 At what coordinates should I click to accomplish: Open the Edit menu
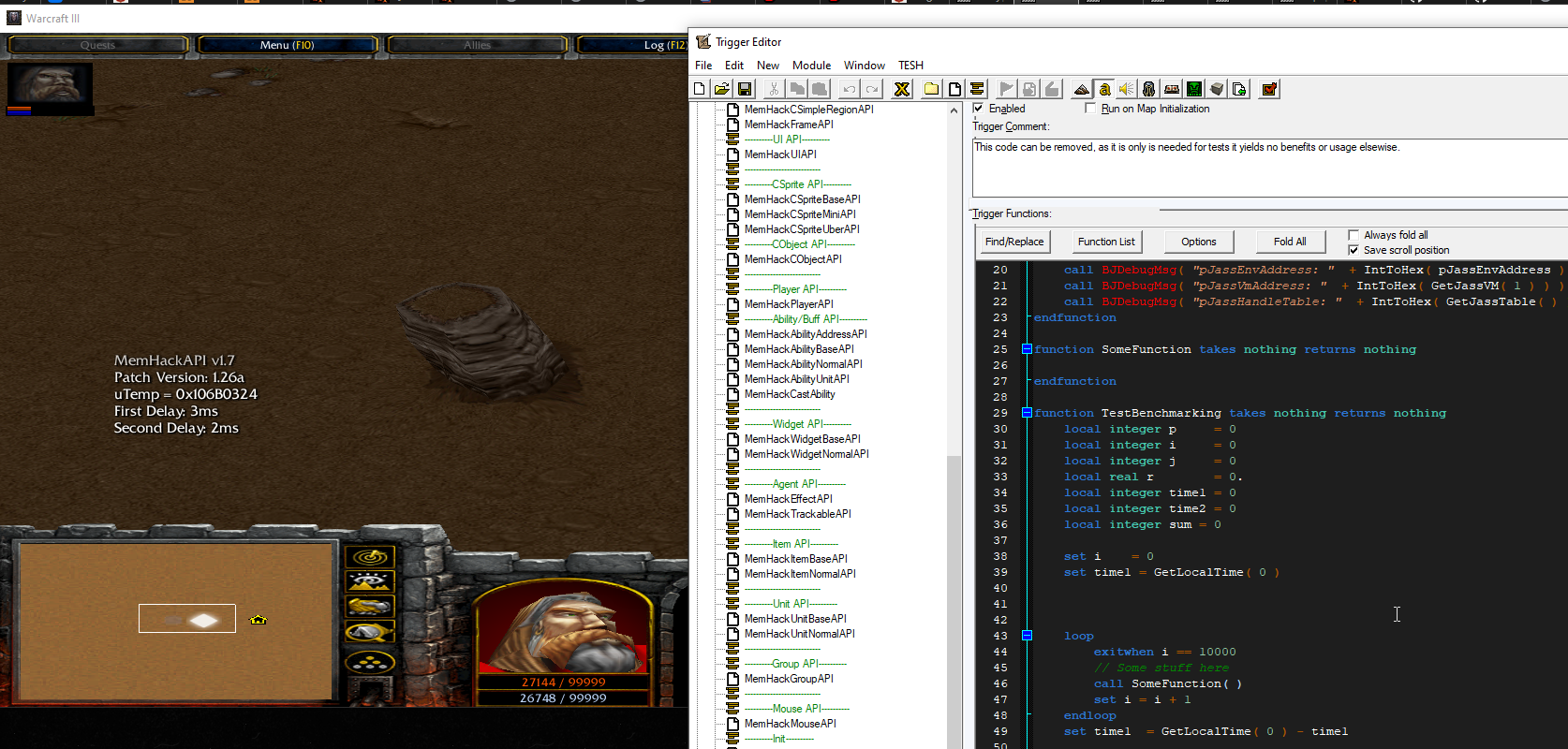[x=734, y=66]
